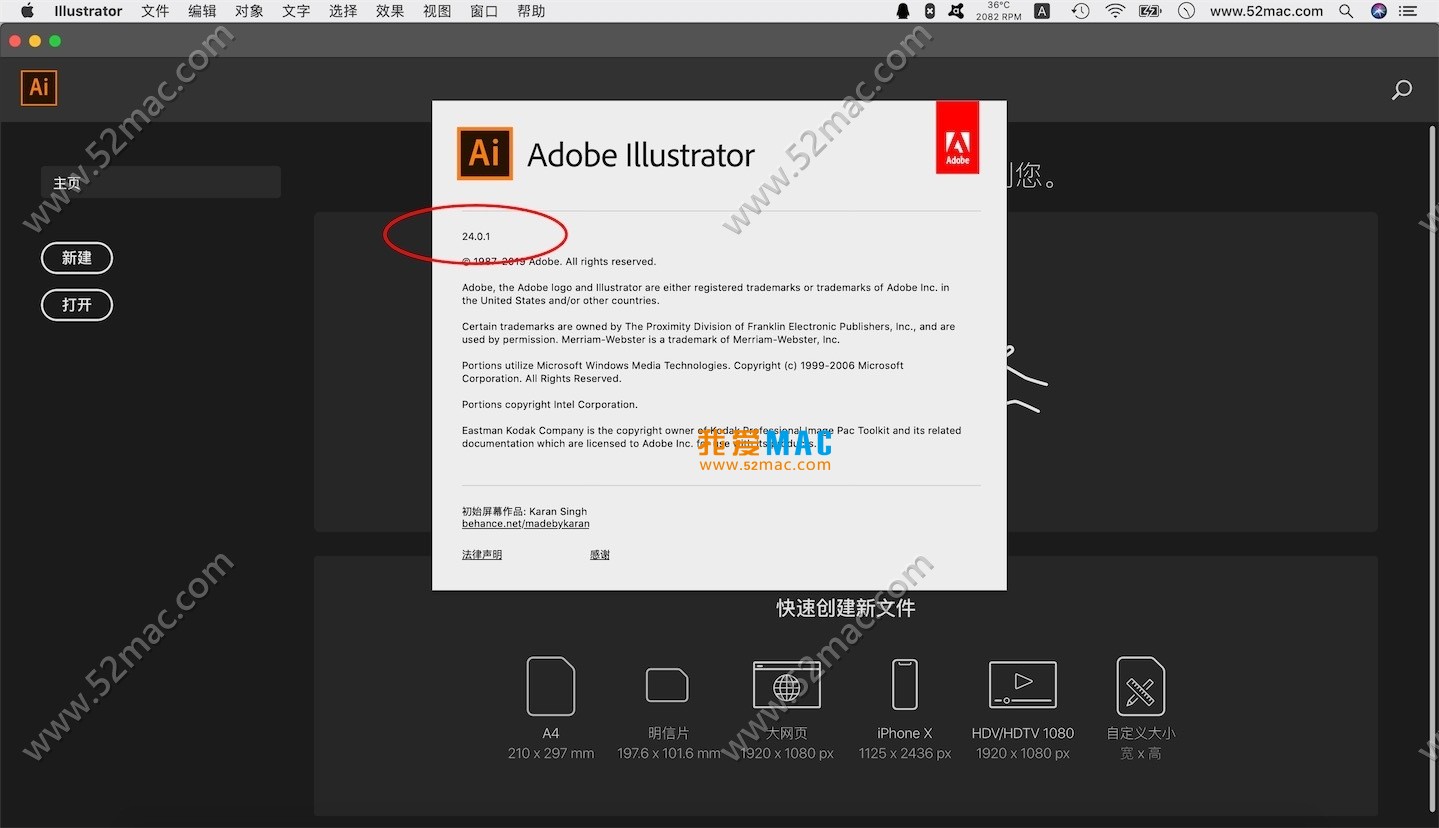The width and height of the screenshot is (1439, 828).
Task: Pick the iPhone X device template icon
Action: tap(903, 684)
